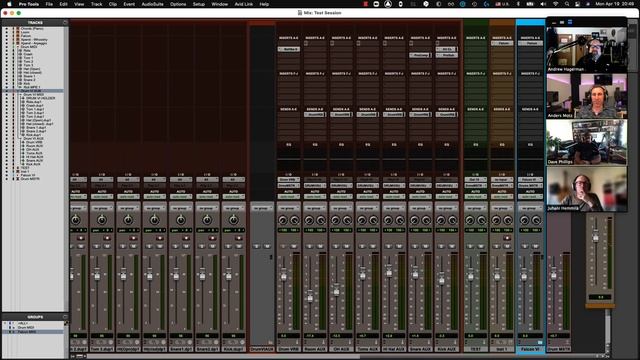This screenshot has width=640, height=360.
Task: Open the Track menu
Action: (x=96, y=4)
